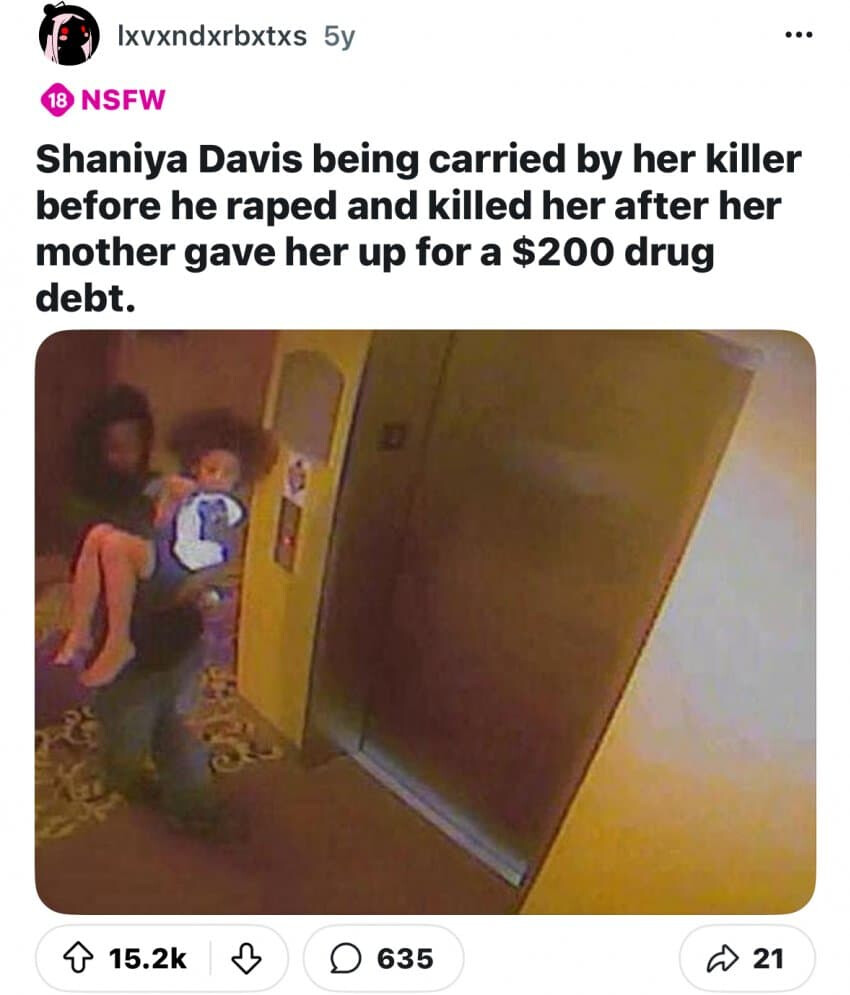This screenshot has height=995, width=850.
Task: Tap the last word "debt." of title
Action: (85, 298)
